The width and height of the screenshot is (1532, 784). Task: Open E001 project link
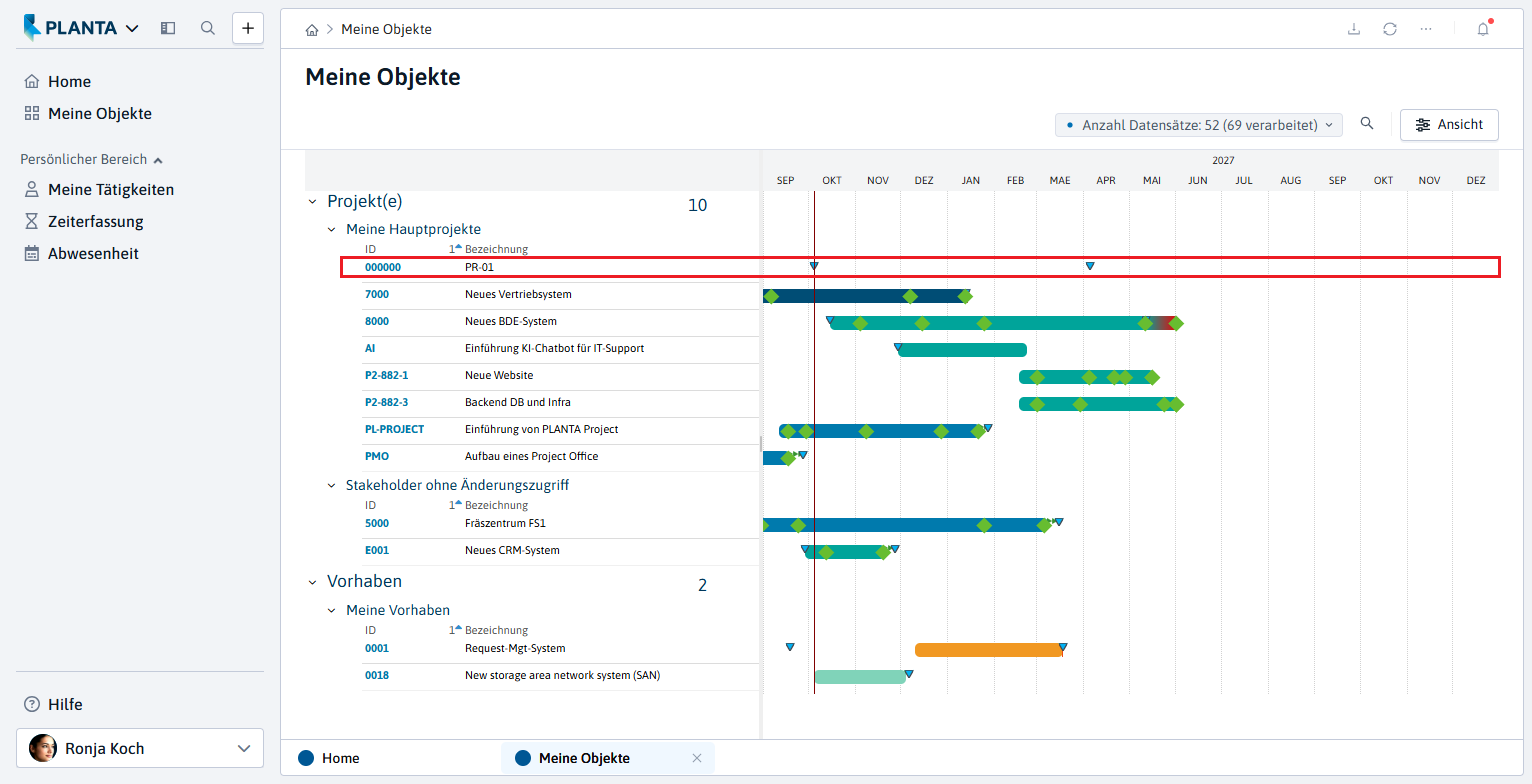pyautogui.click(x=377, y=551)
